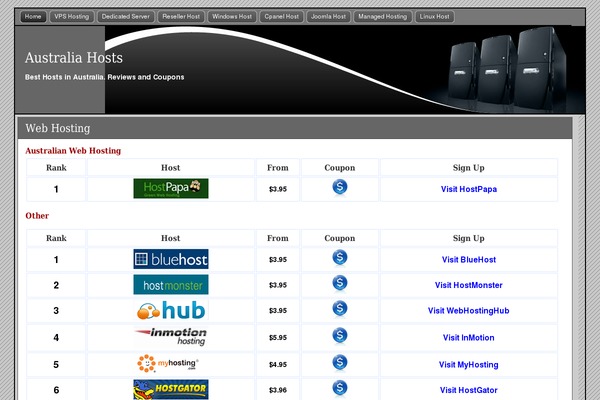Open the hub logo image
600x400 pixels.
pos(171,310)
